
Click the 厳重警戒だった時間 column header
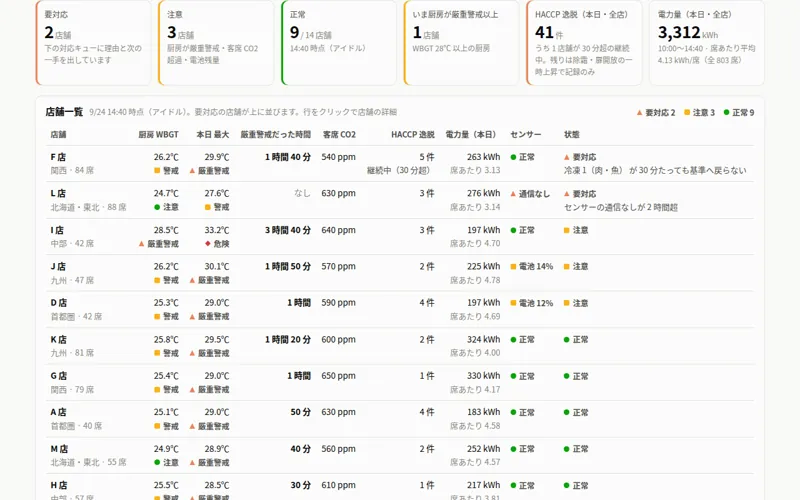click(x=276, y=135)
